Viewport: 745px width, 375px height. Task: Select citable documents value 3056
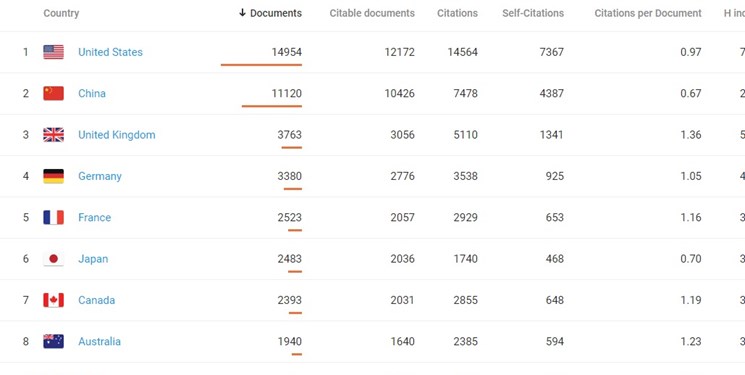pyautogui.click(x=402, y=135)
